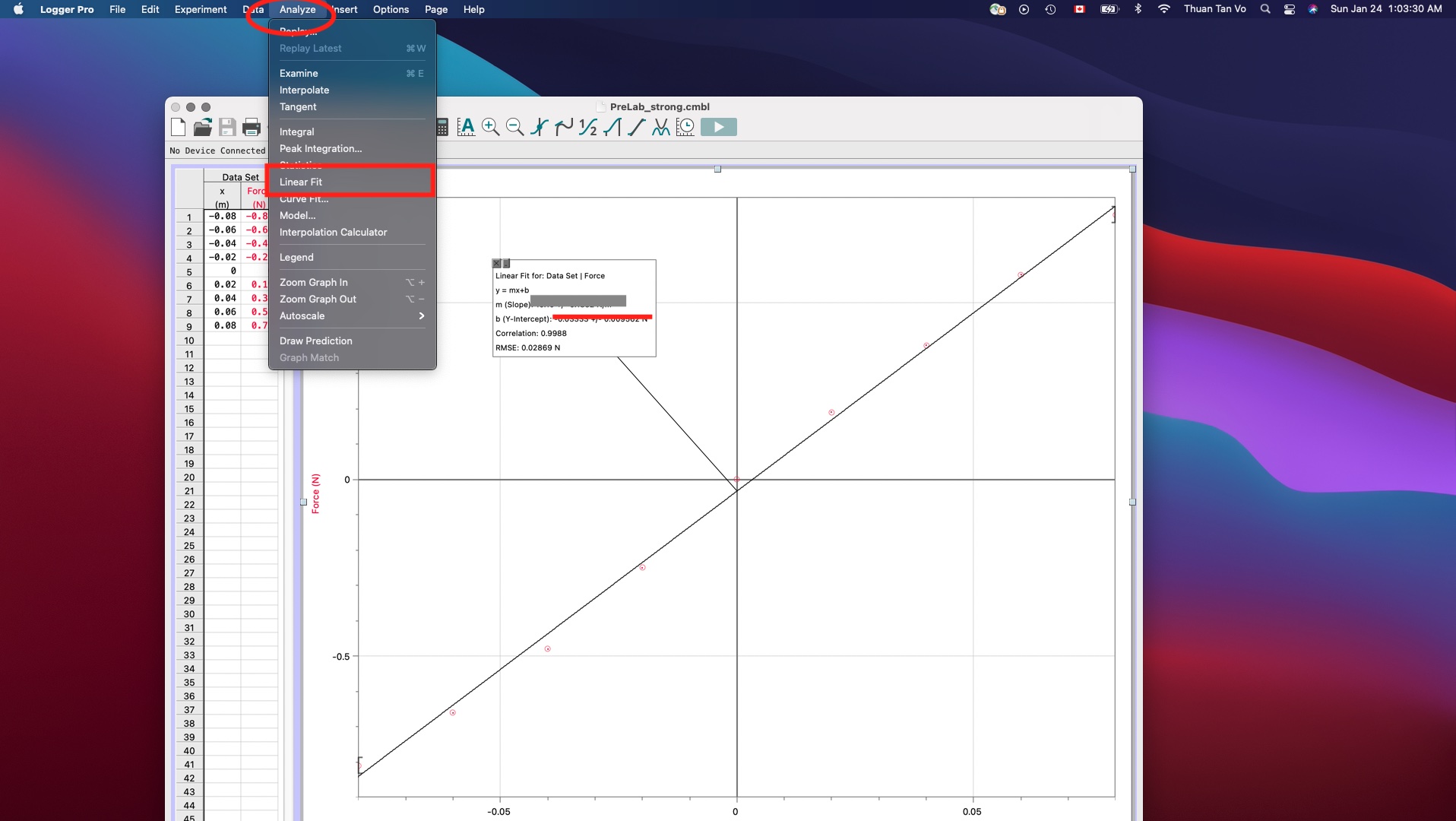
Task: Close the Linear Fit info box
Action: (497, 264)
